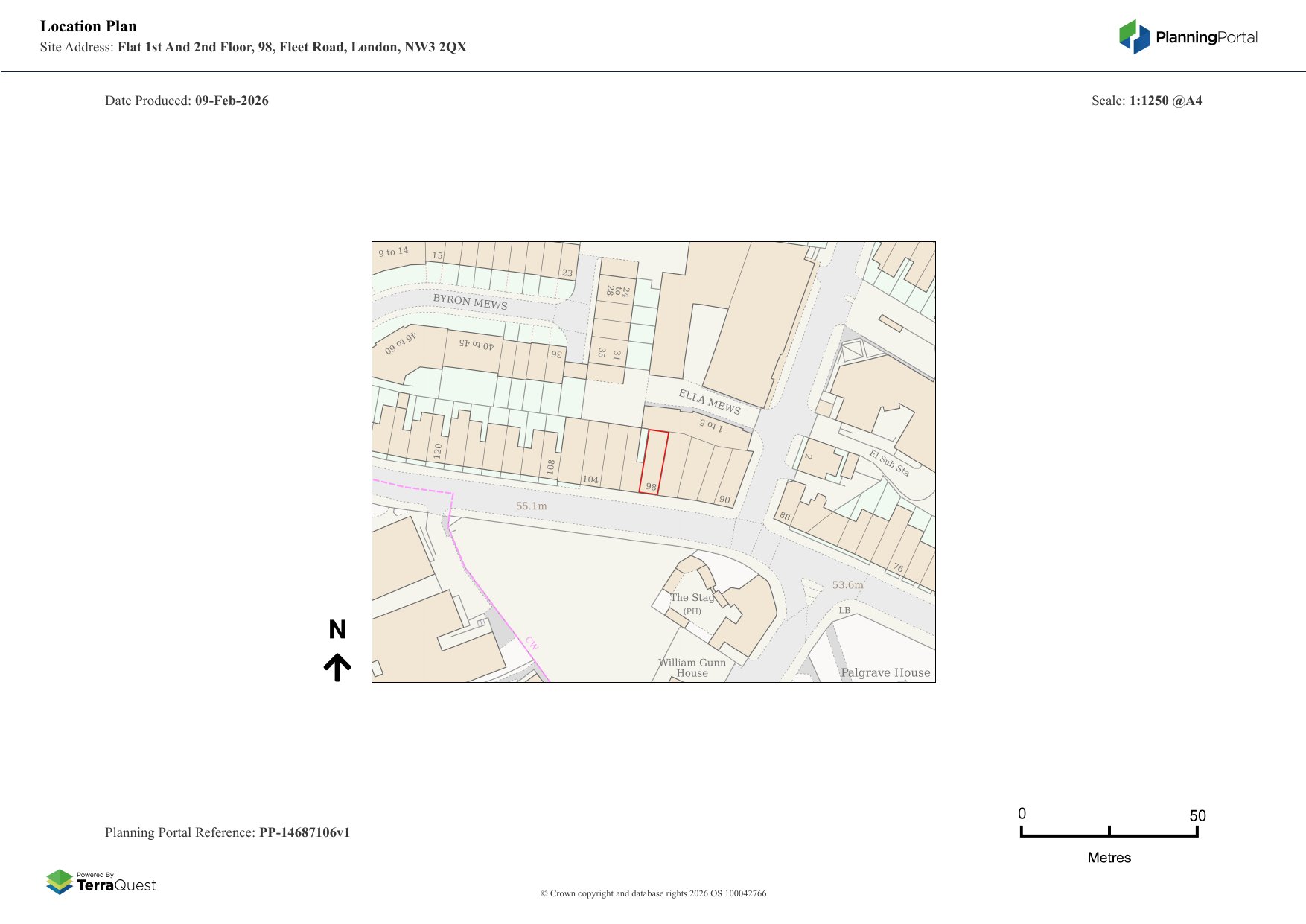Click the Crown copyright notice

[653, 893]
